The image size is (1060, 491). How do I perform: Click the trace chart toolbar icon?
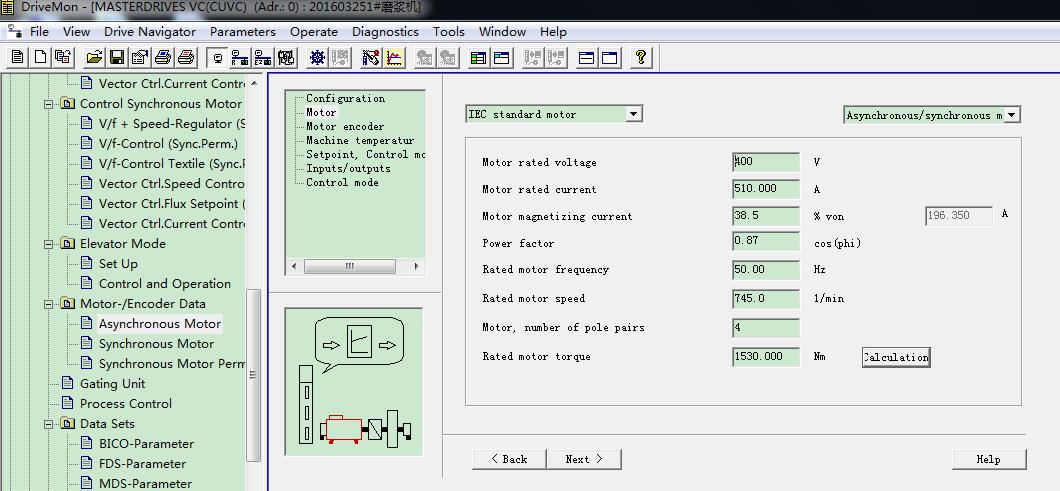[395, 57]
